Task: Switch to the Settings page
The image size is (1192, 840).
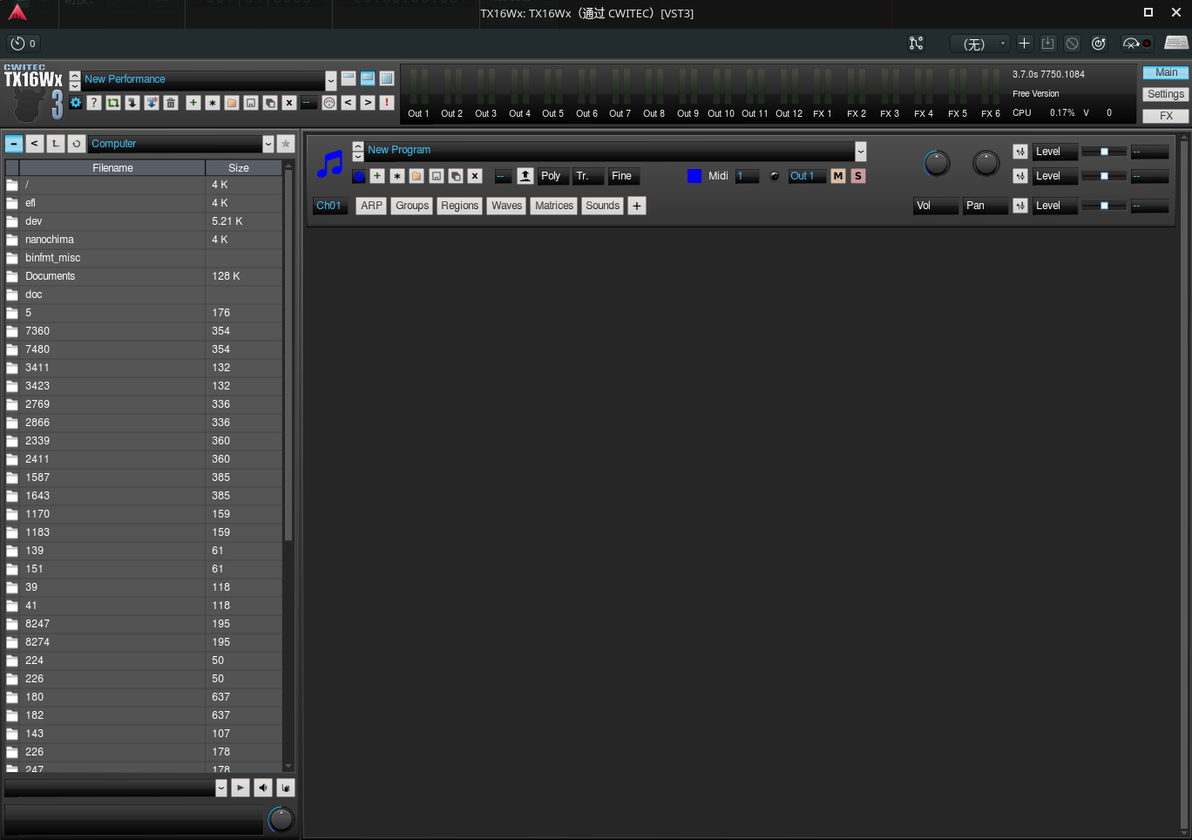Action: click(x=1165, y=94)
